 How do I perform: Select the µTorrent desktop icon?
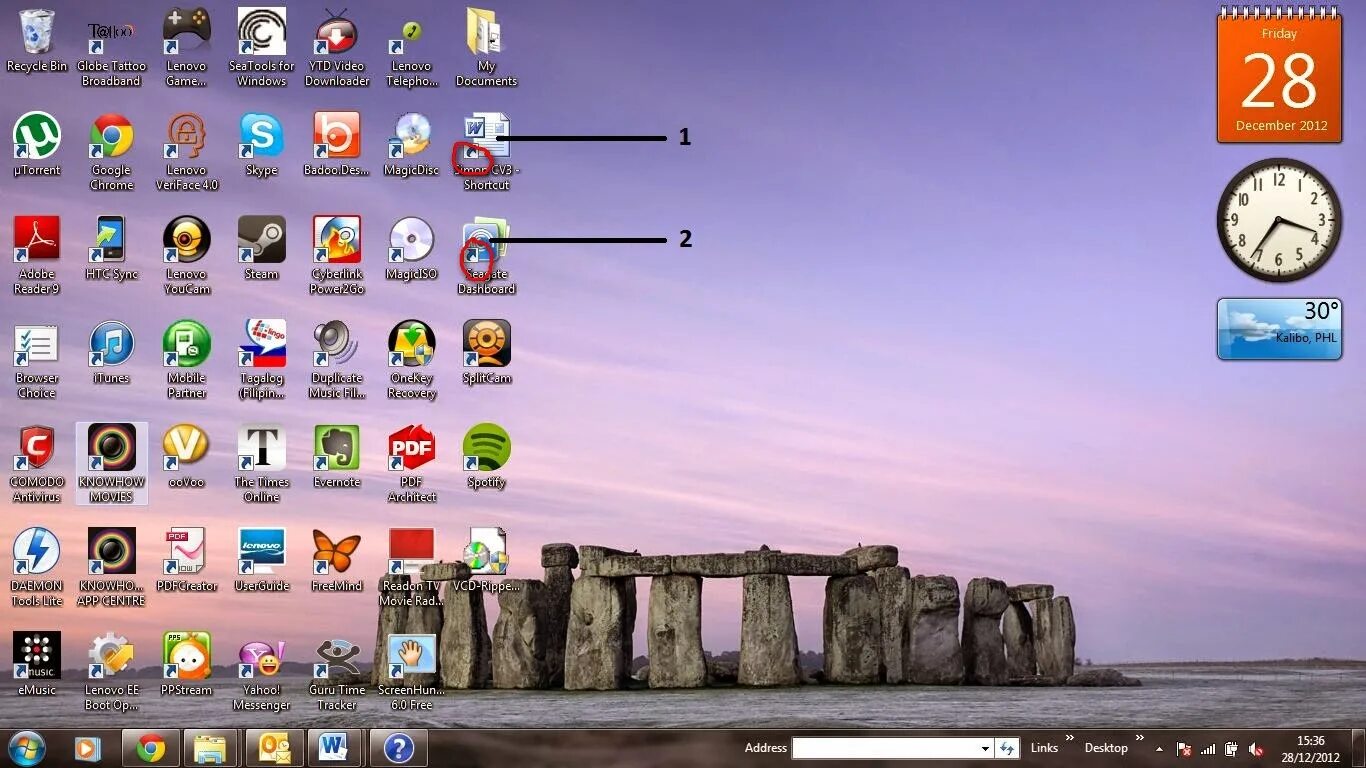click(37, 136)
